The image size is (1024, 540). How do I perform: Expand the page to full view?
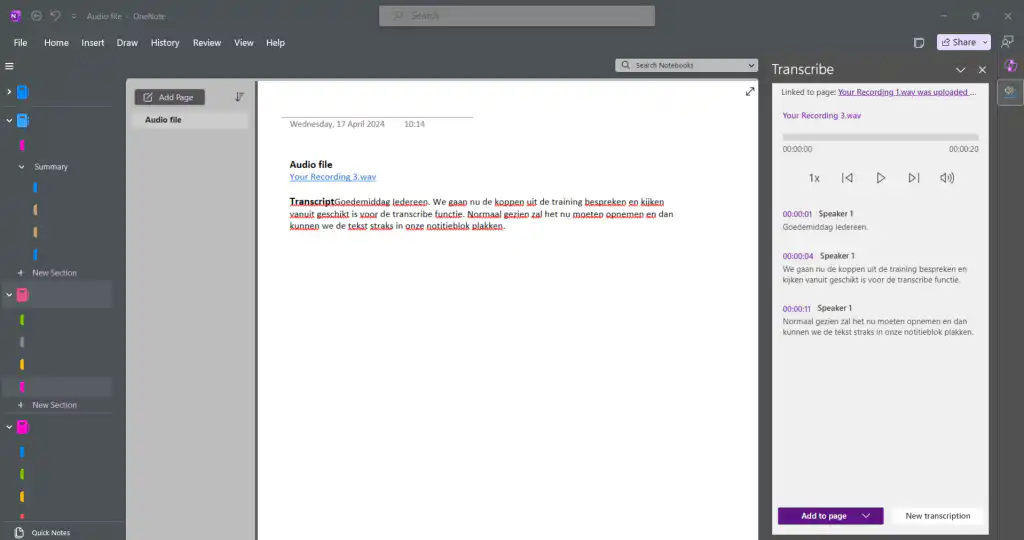point(750,91)
